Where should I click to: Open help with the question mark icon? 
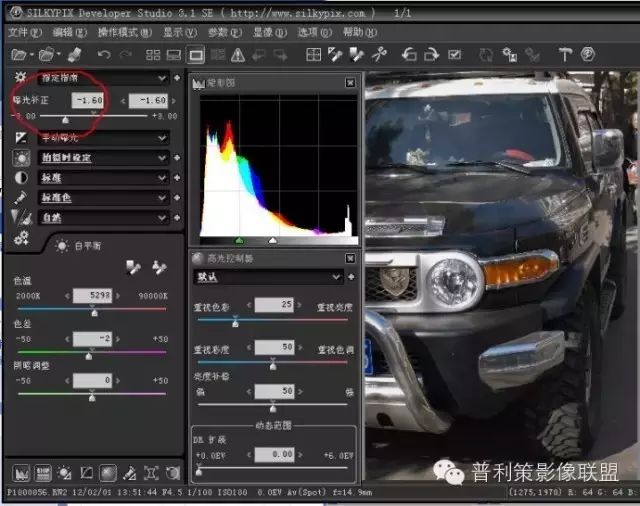click(588, 54)
